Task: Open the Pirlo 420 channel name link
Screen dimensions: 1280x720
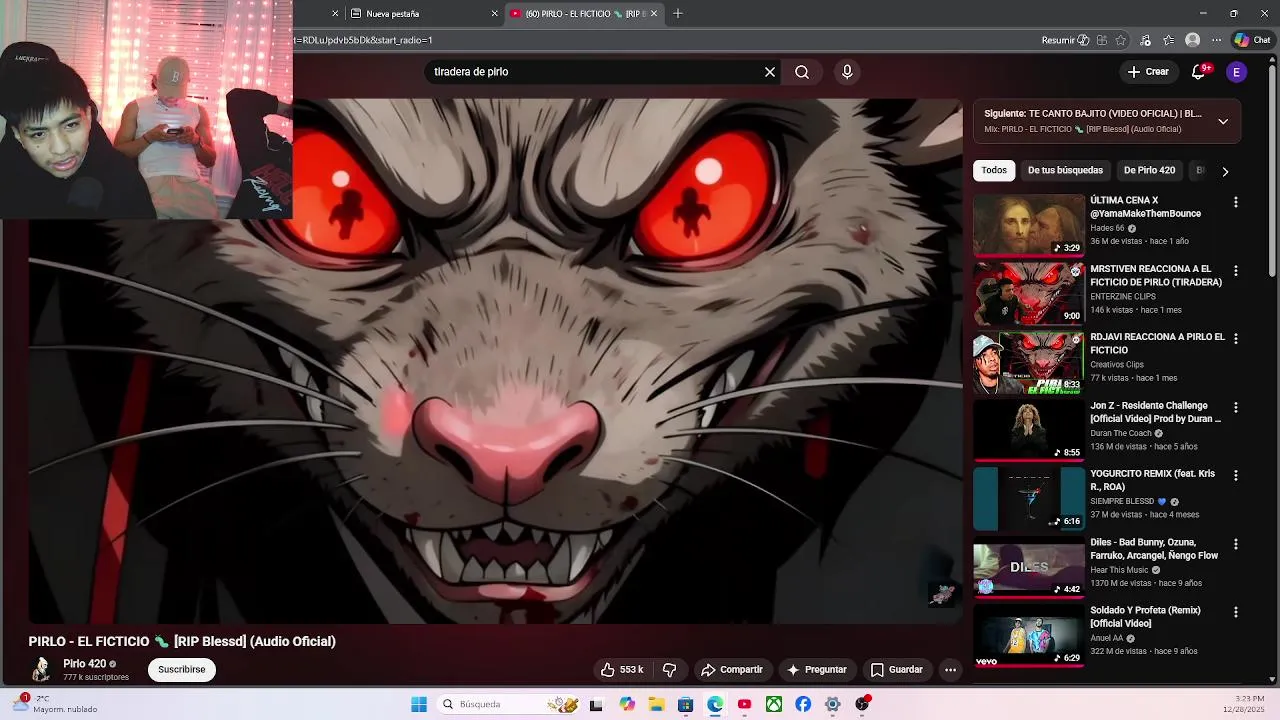Action: (x=84, y=664)
